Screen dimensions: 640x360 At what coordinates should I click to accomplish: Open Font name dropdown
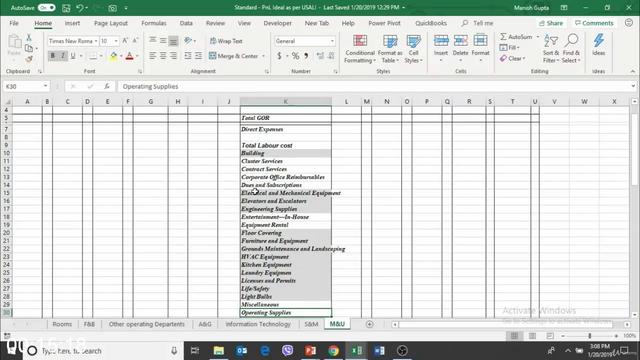96,41
